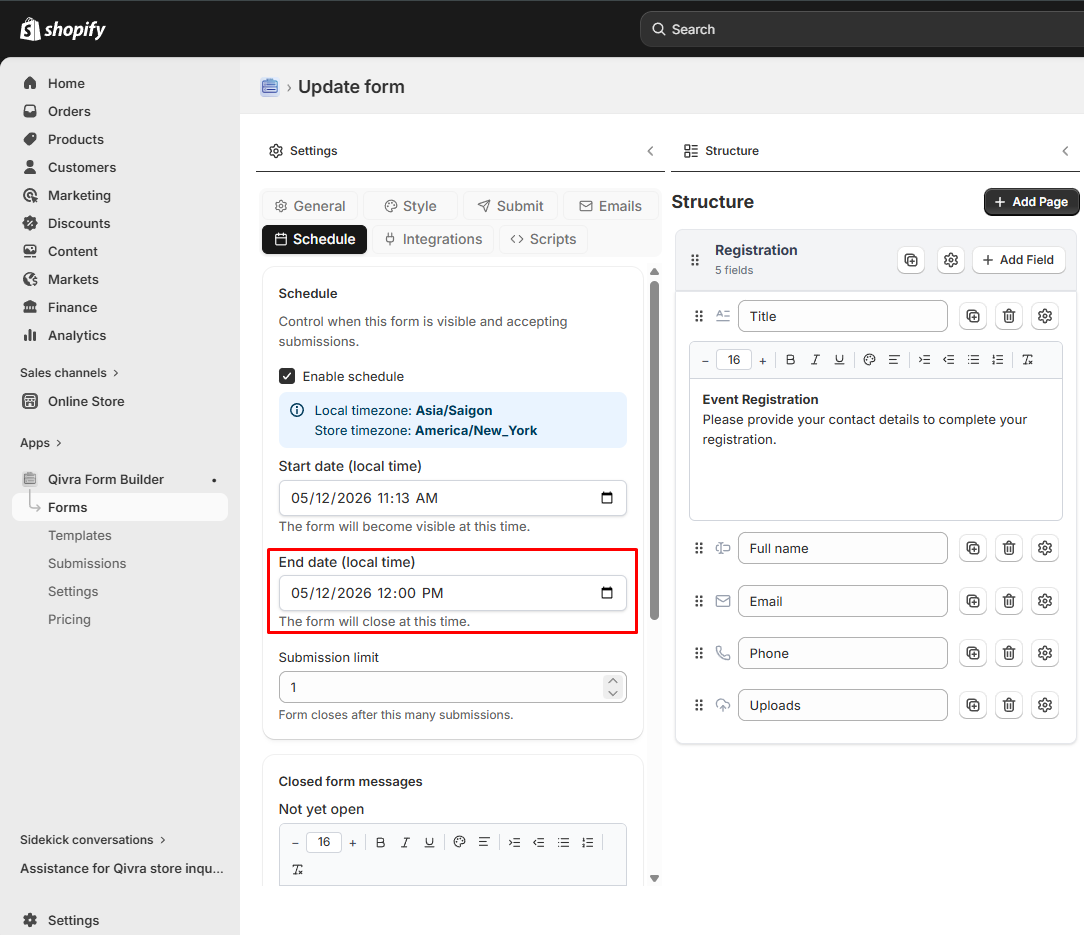Image resolution: width=1084 pixels, height=935 pixels.
Task: Click Add Page button
Action: (x=1031, y=202)
